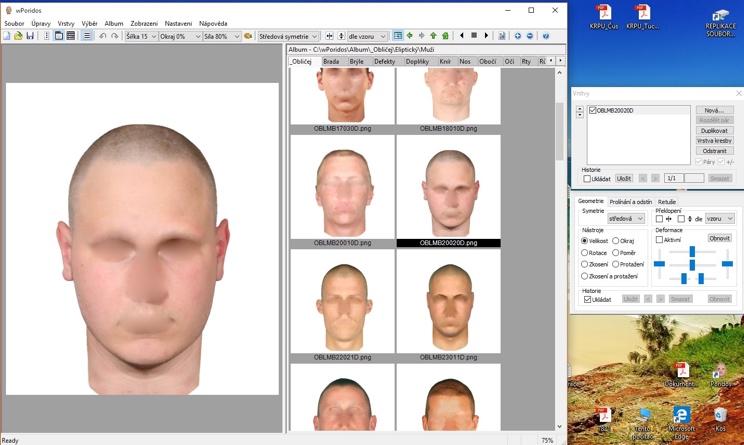Open help via blue question mark icon
The width and height of the screenshot is (744, 445).
(546, 36)
